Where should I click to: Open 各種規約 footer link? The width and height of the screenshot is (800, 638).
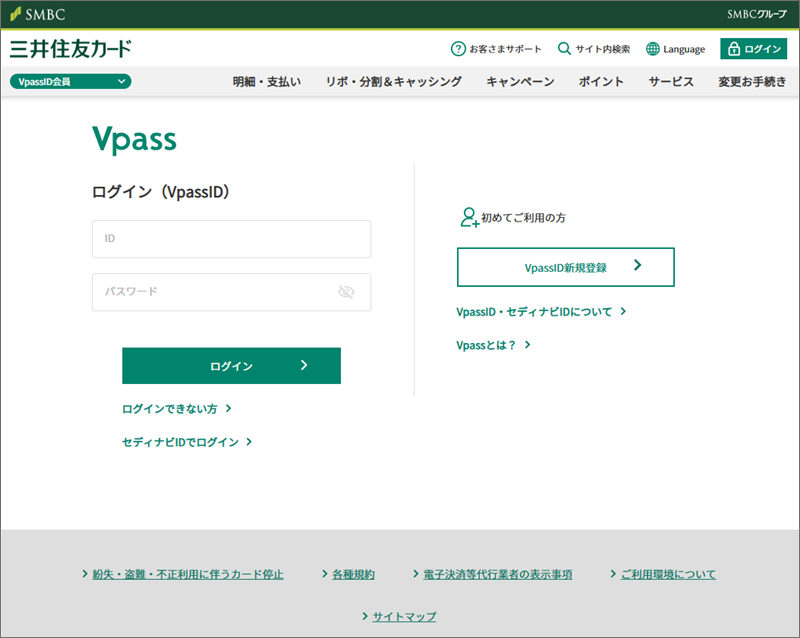pos(354,574)
